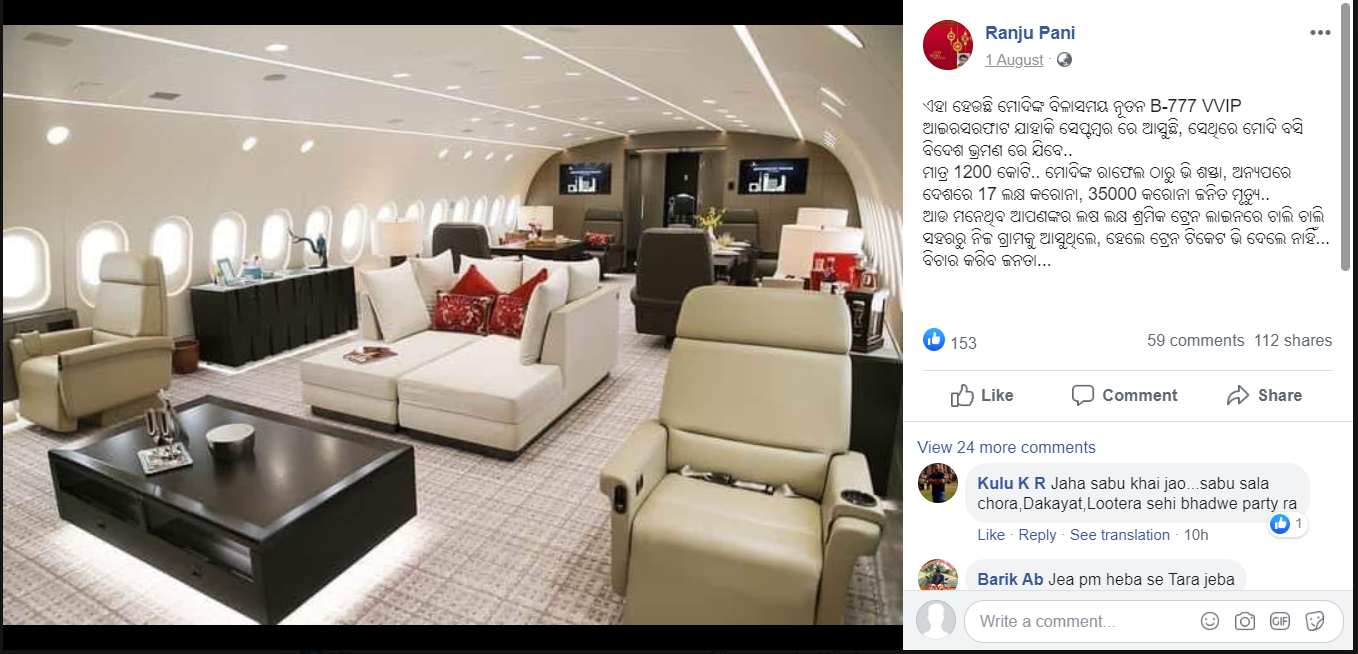The width and height of the screenshot is (1358, 654).
Task: Share the post using the Share button
Action: 1264,395
